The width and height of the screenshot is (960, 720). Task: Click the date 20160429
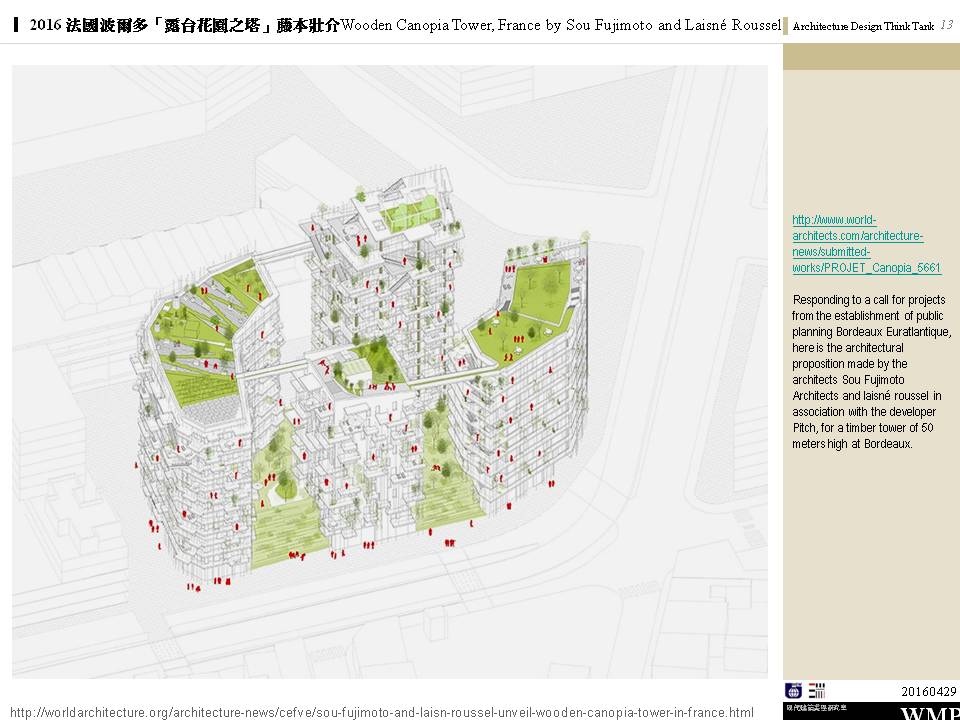[928, 691]
